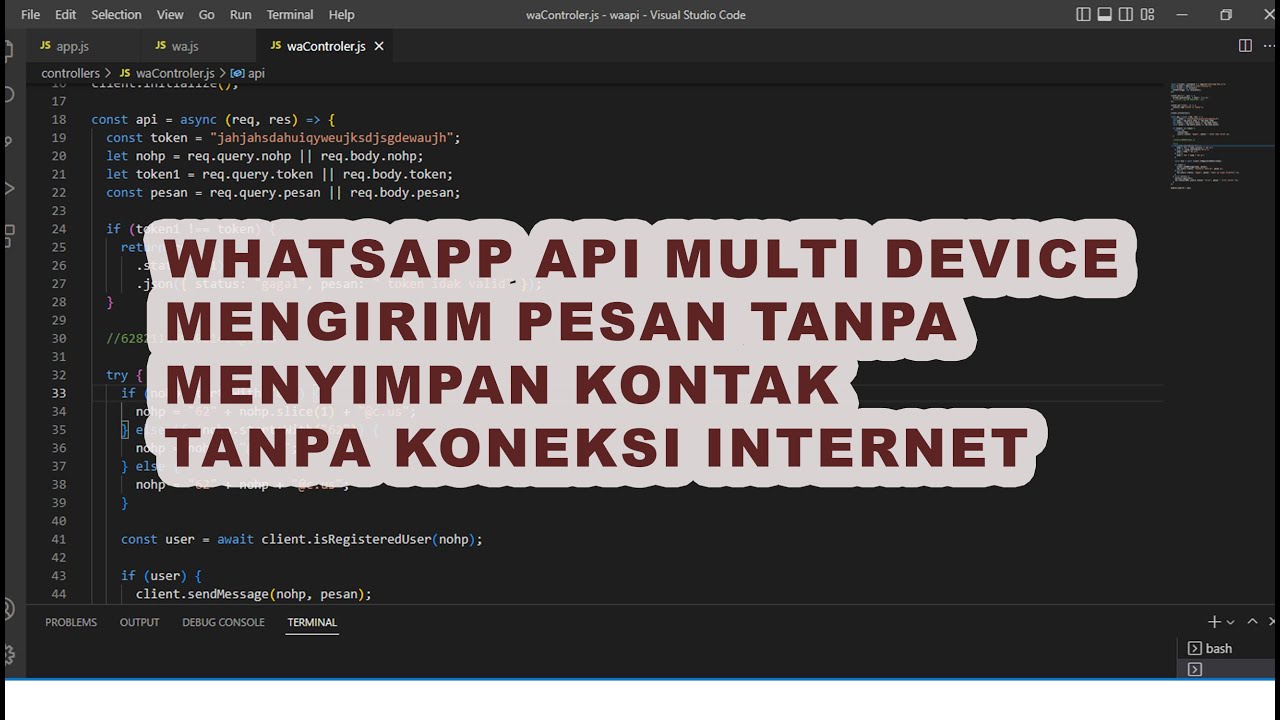Screen dimensions: 1280x720
Task: Select the bash terminal entry
Action: 1226,648
